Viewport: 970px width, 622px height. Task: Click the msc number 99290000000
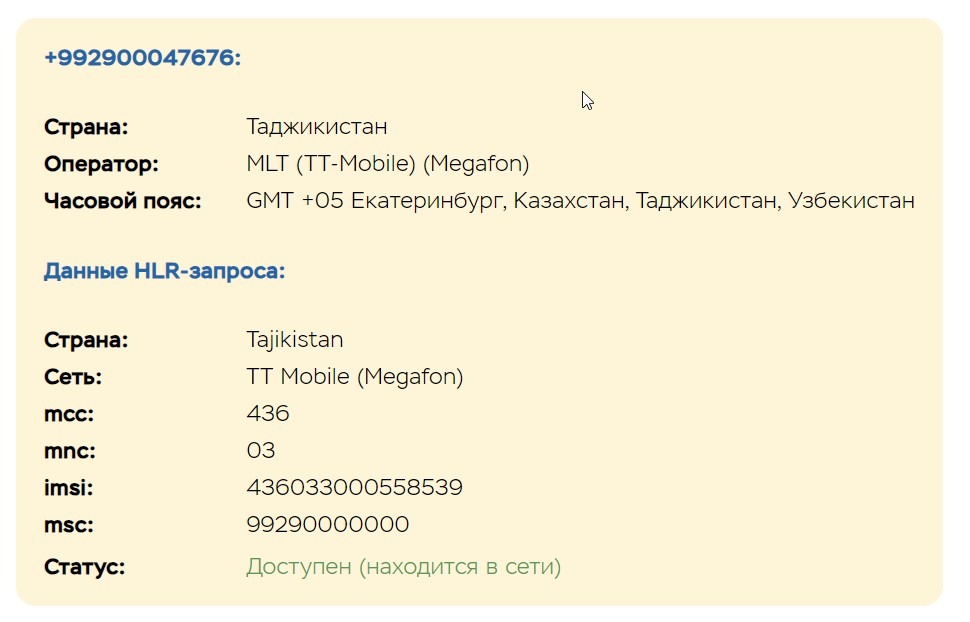(327, 525)
